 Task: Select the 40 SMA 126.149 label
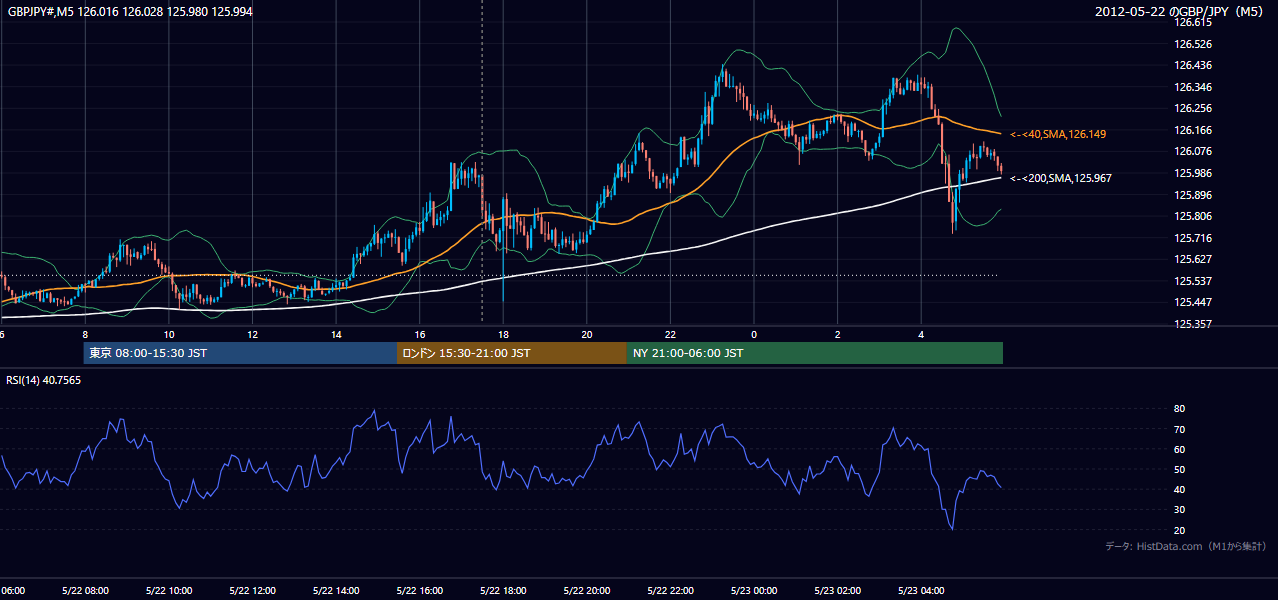point(1058,134)
